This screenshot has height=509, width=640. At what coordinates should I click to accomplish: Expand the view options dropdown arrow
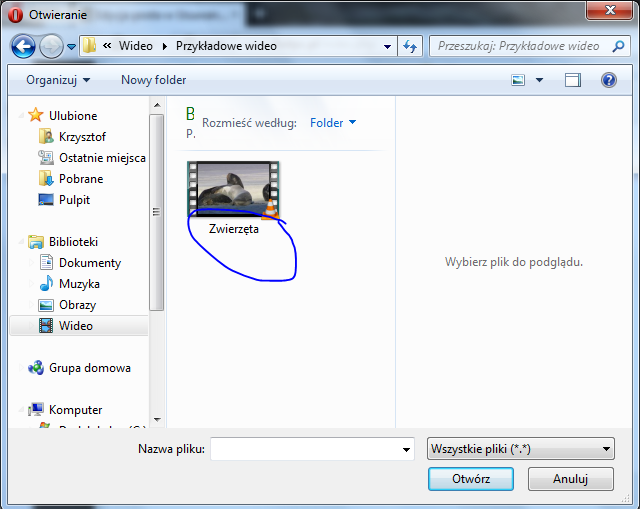coord(539,80)
